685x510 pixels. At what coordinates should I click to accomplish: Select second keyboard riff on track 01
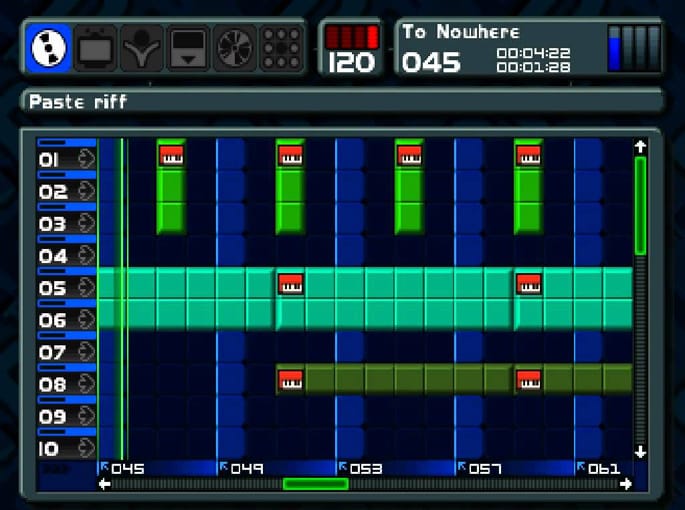pyautogui.click(x=291, y=155)
